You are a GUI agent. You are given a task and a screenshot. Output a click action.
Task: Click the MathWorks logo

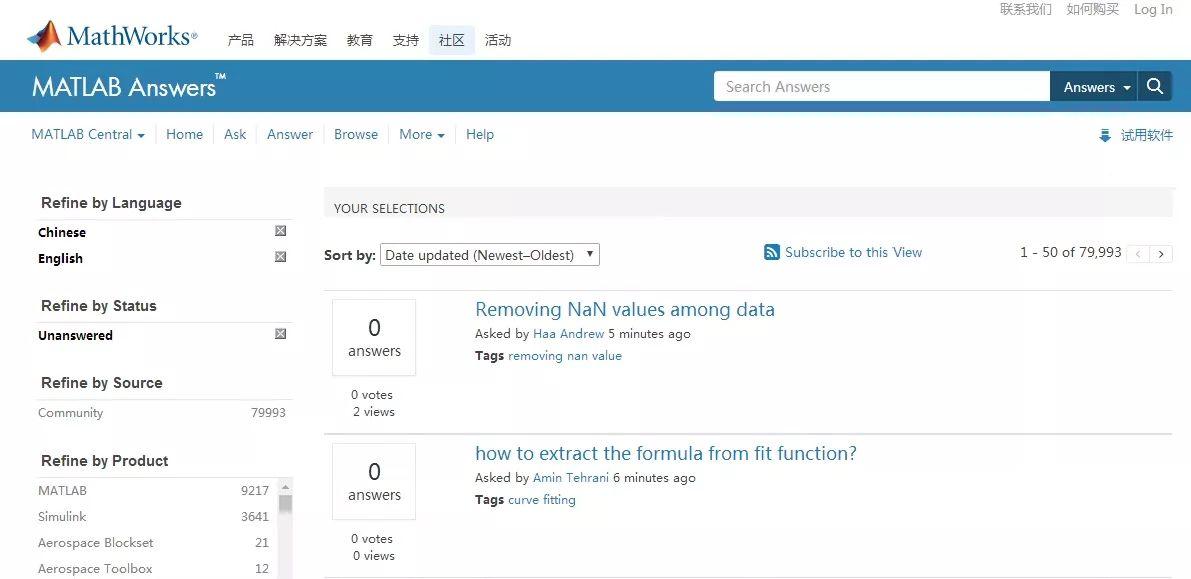112,38
